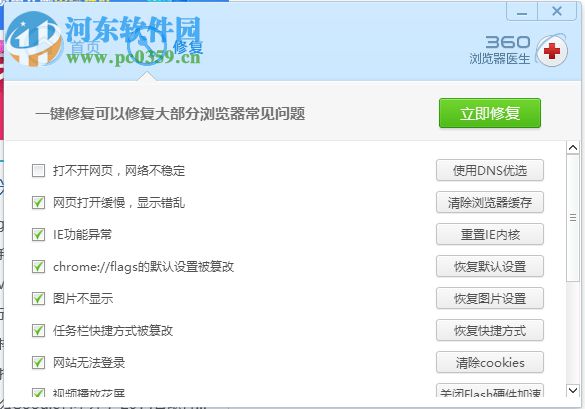
Task: Click the scrollbar down arrow
Action: (573, 390)
